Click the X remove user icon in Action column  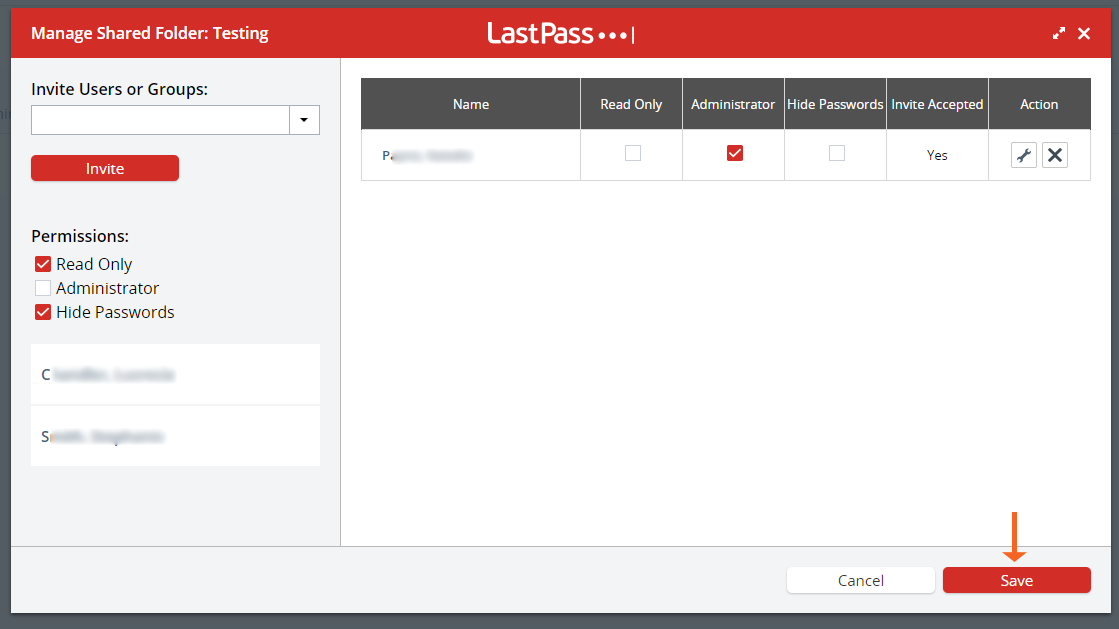pyautogui.click(x=1054, y=155)
